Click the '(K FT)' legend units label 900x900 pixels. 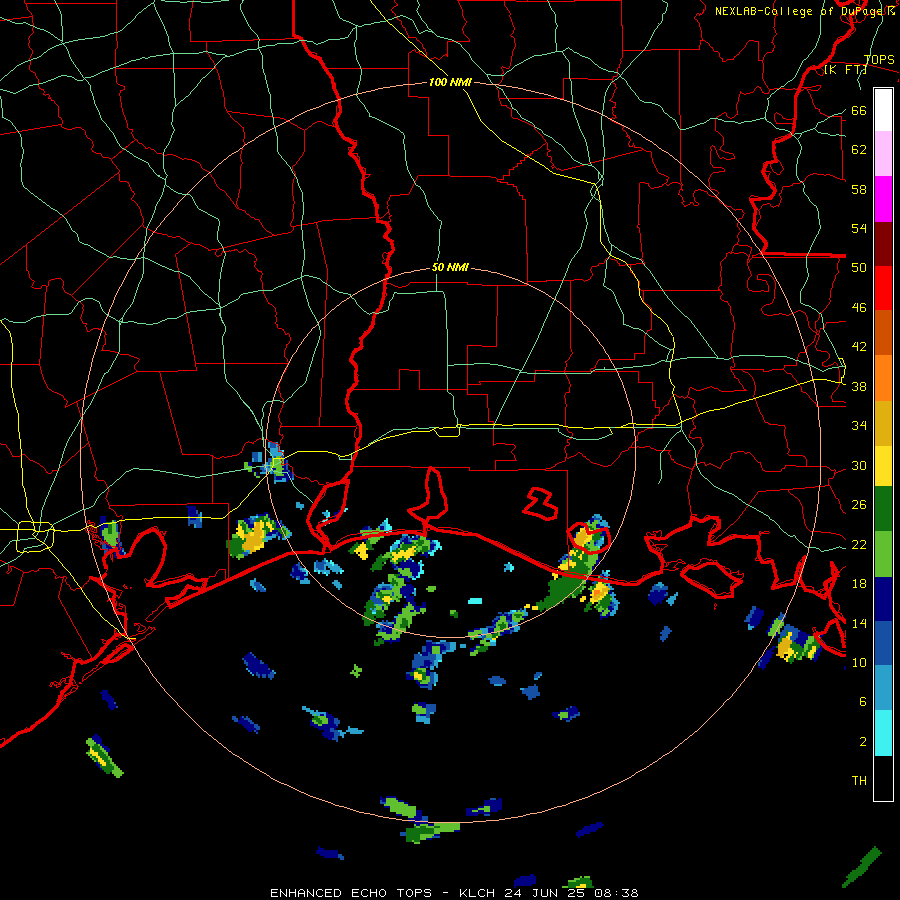(845, 70)
